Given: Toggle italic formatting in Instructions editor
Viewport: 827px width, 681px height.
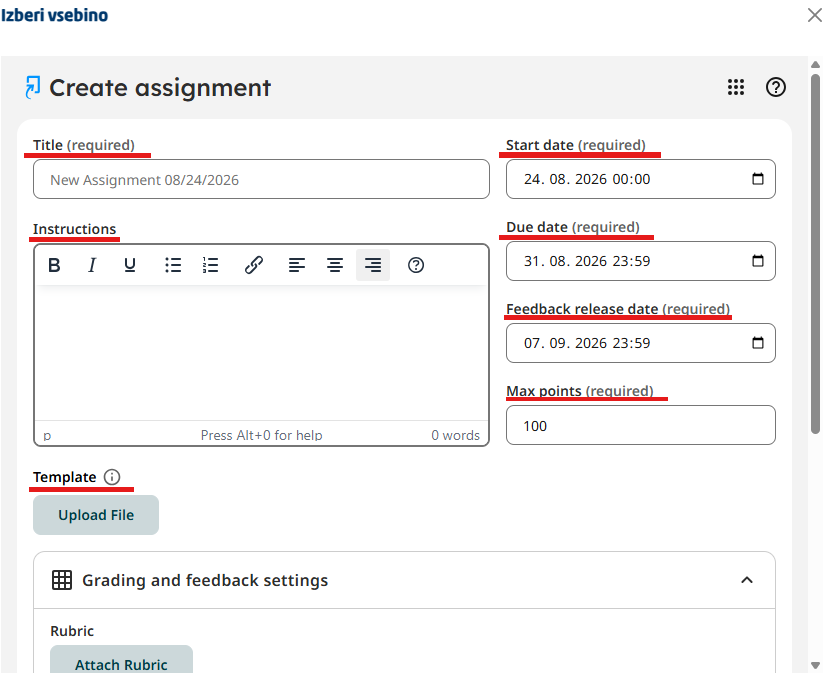Looking at the screenshot, I should (92, 265).
